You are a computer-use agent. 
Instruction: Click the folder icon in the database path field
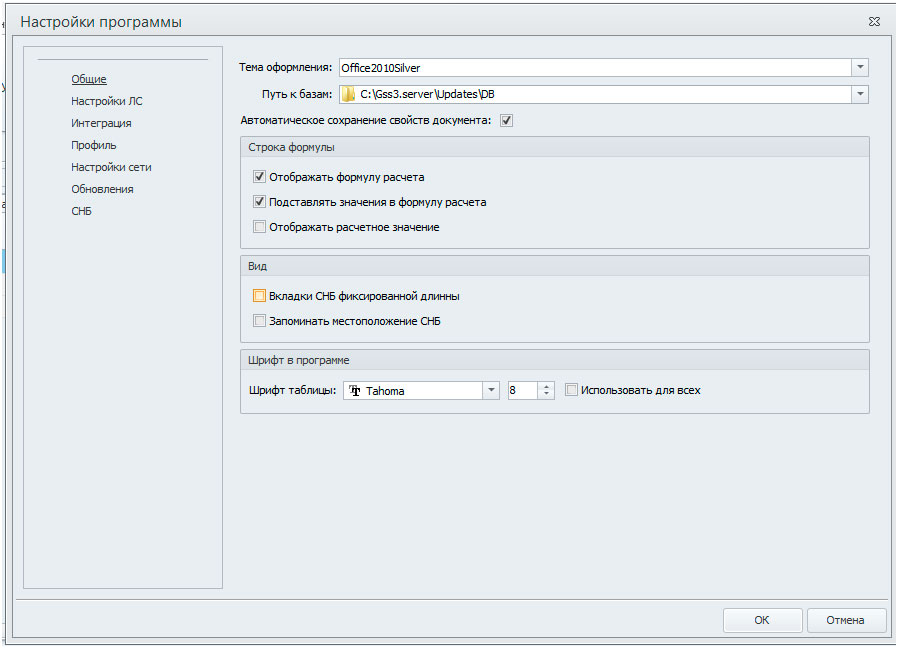click(348, 94)
